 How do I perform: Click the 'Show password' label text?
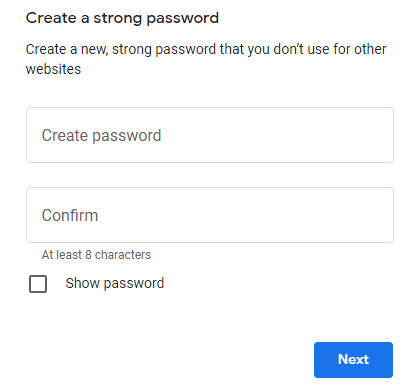[x=115, y=283]
